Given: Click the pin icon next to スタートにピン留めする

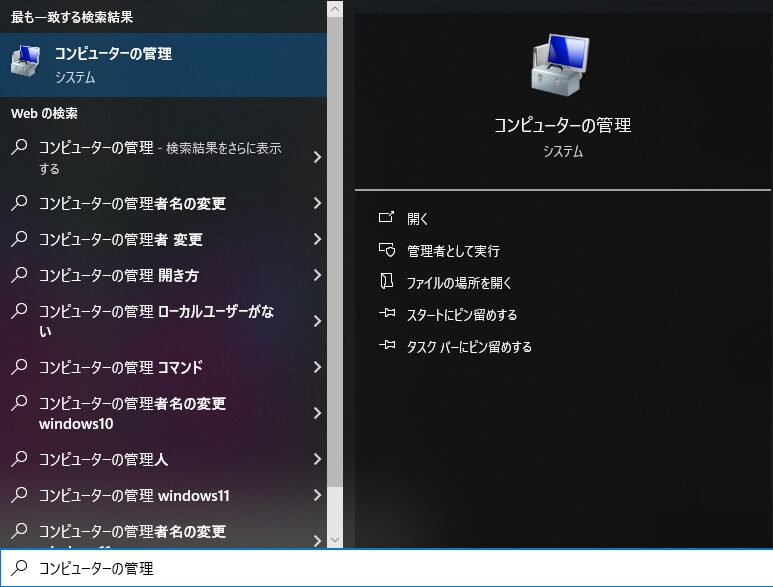Looking at the screenshot, I should pyautogui.click(x=387, y=313).
